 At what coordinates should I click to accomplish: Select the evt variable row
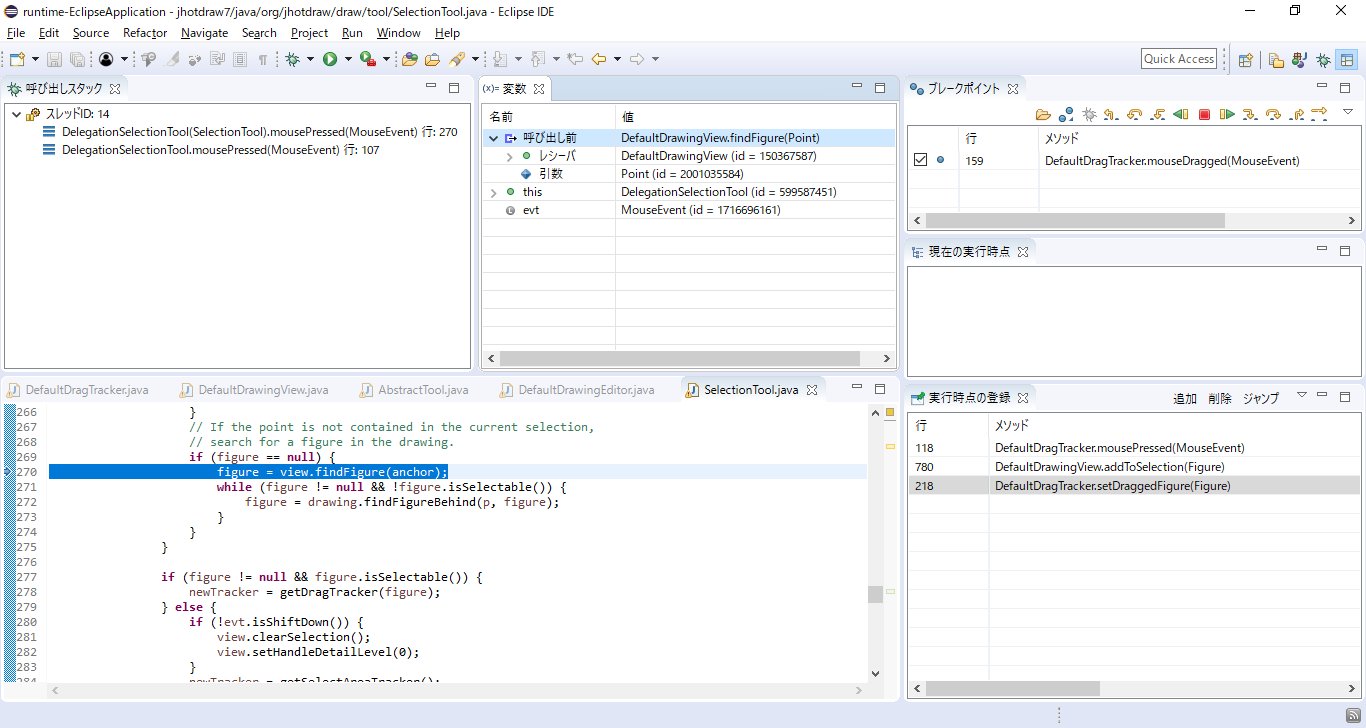tap(689, 210)
